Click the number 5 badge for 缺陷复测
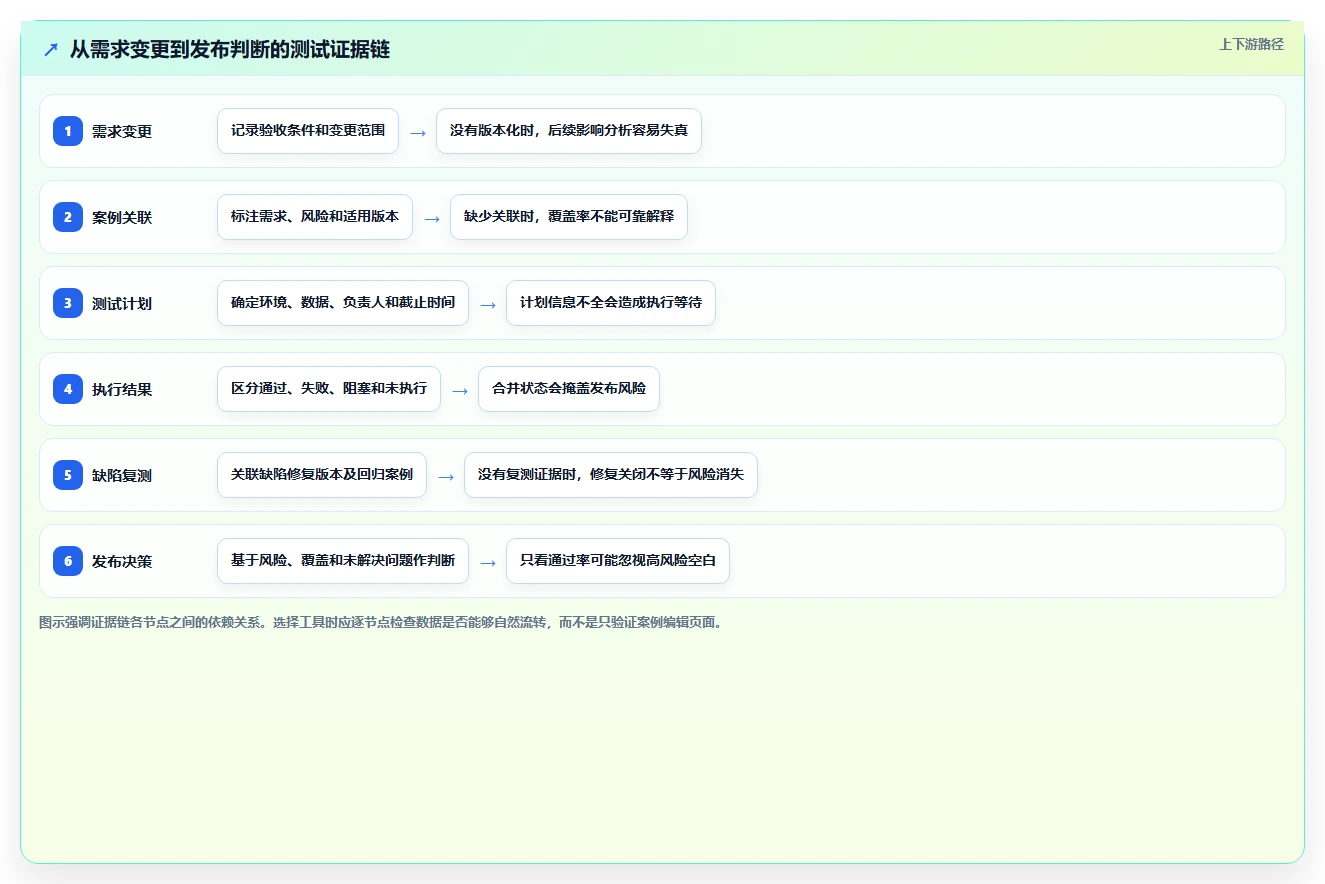The image size is (1325, 884). [68, 475]
